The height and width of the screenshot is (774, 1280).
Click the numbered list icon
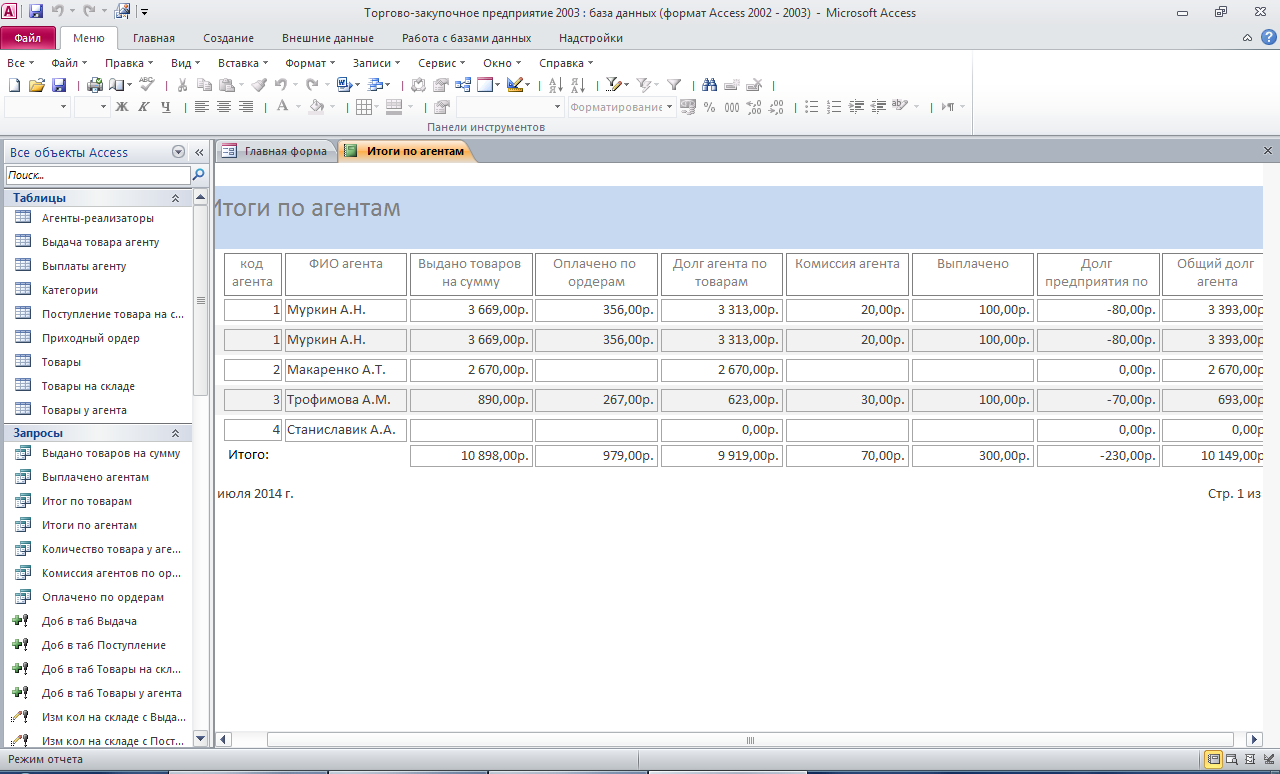pyautogui.click(x=834, y=107)
